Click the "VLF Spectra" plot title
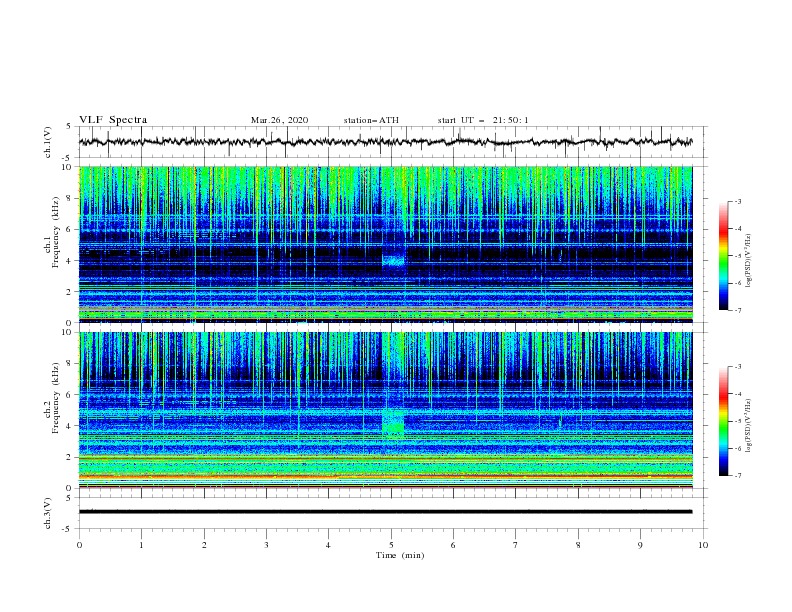 pos(113,120)
